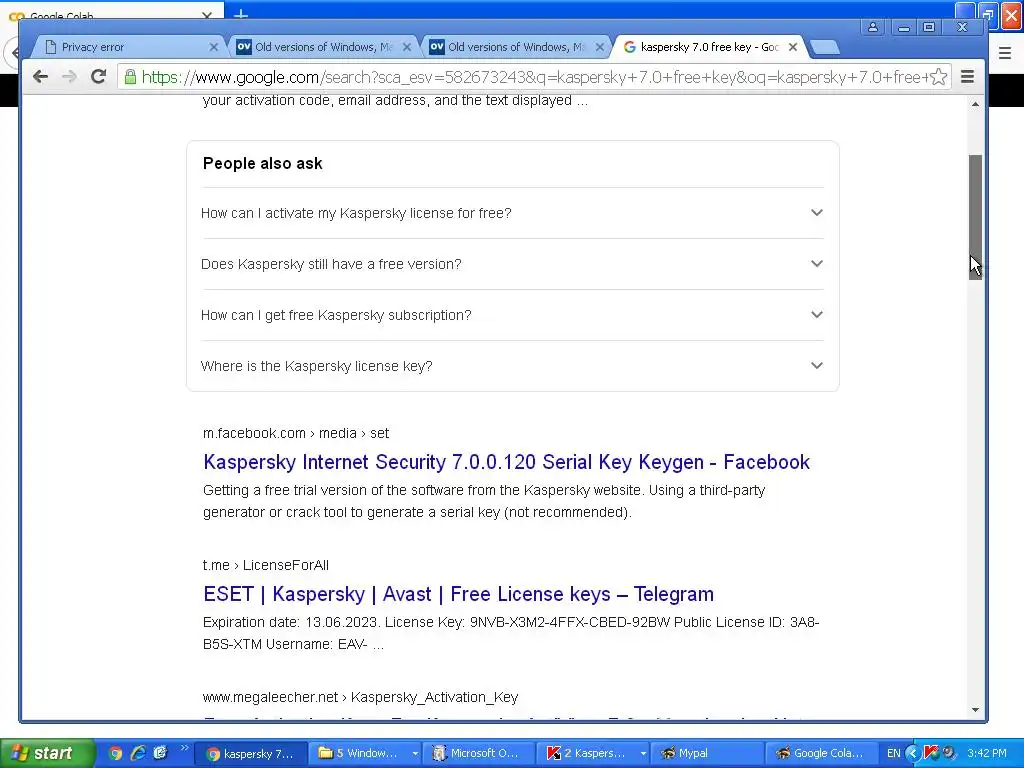Viewport: 1024px width, 768px height.
Task: Click the vertical scrollbar thumb
Action: tap(975, 217)
